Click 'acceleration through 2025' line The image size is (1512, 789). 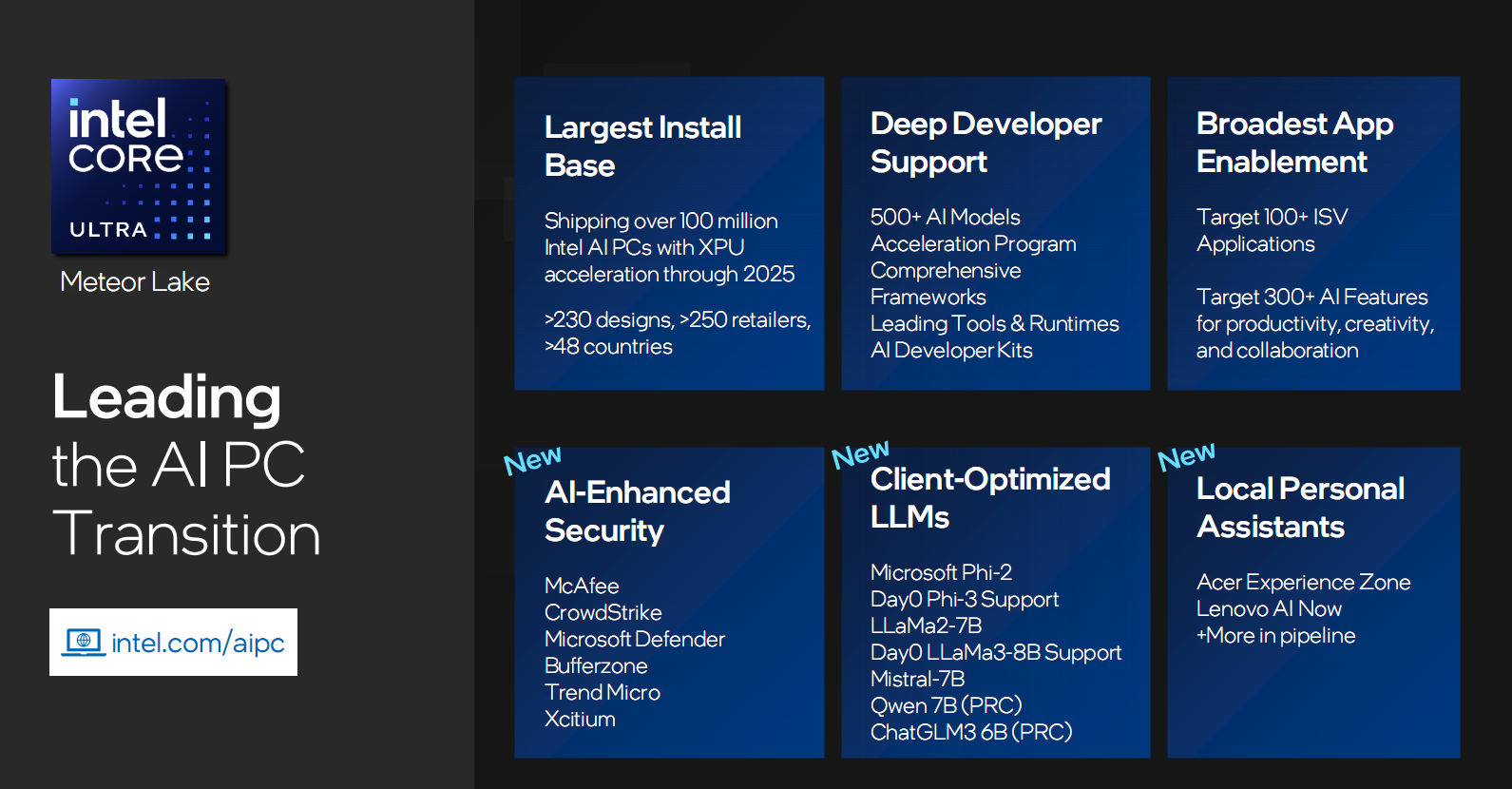[670, 274]
